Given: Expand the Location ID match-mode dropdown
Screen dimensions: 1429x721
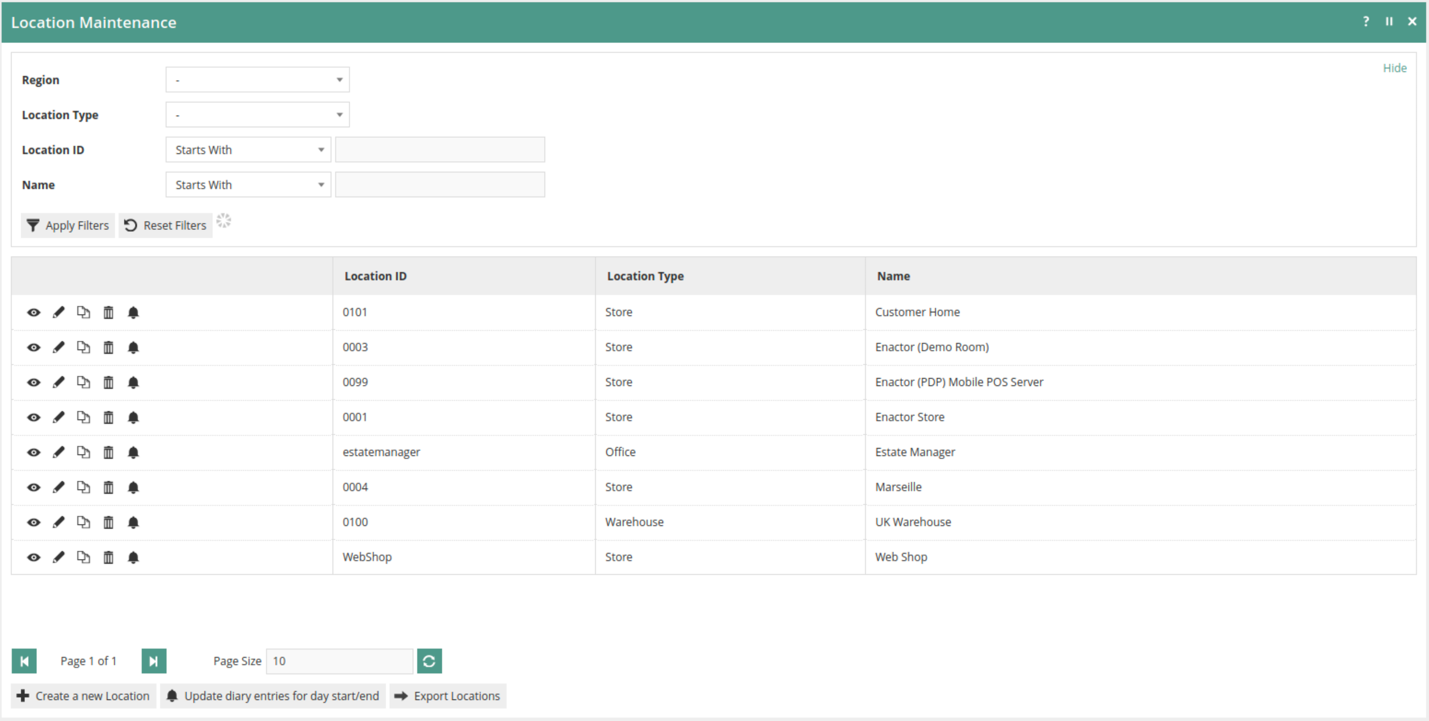Looking at the screenshot, I should [248, 150].
